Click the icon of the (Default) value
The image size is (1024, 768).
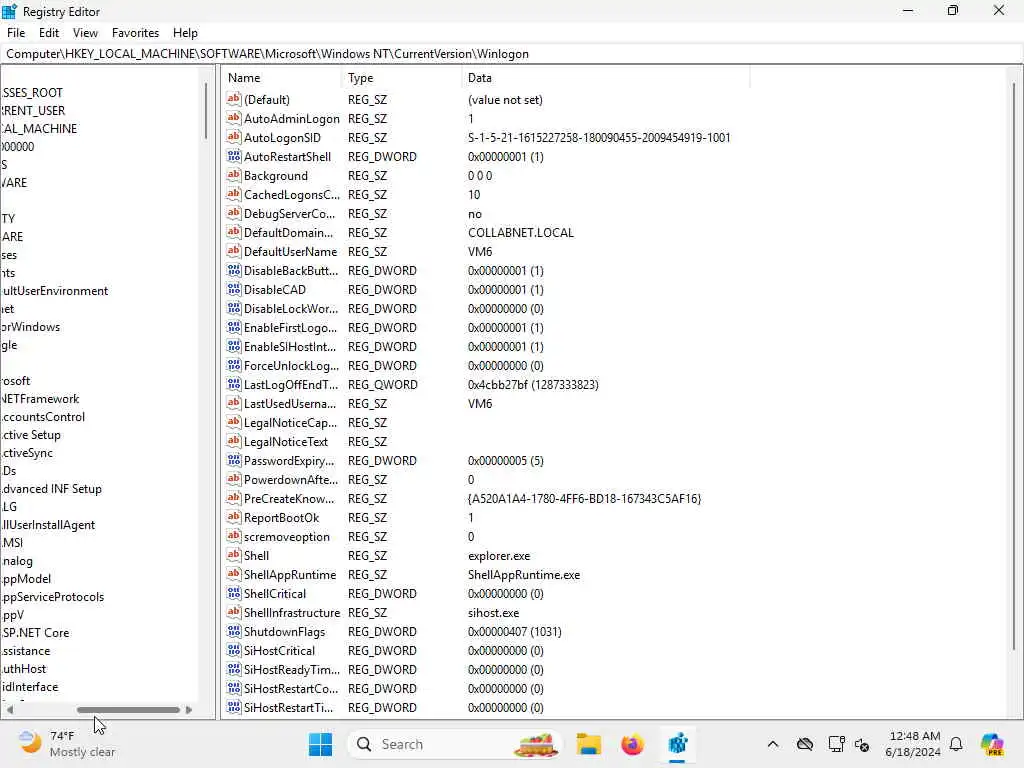234,99
